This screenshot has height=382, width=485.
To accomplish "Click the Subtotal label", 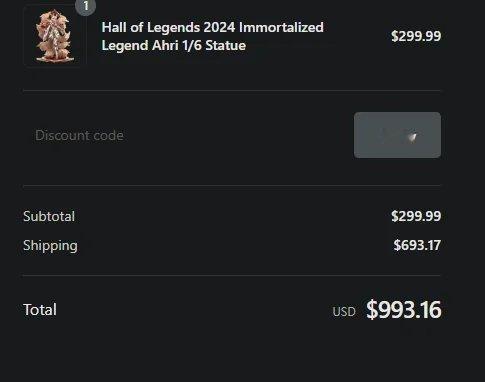I will click(49, 216).
